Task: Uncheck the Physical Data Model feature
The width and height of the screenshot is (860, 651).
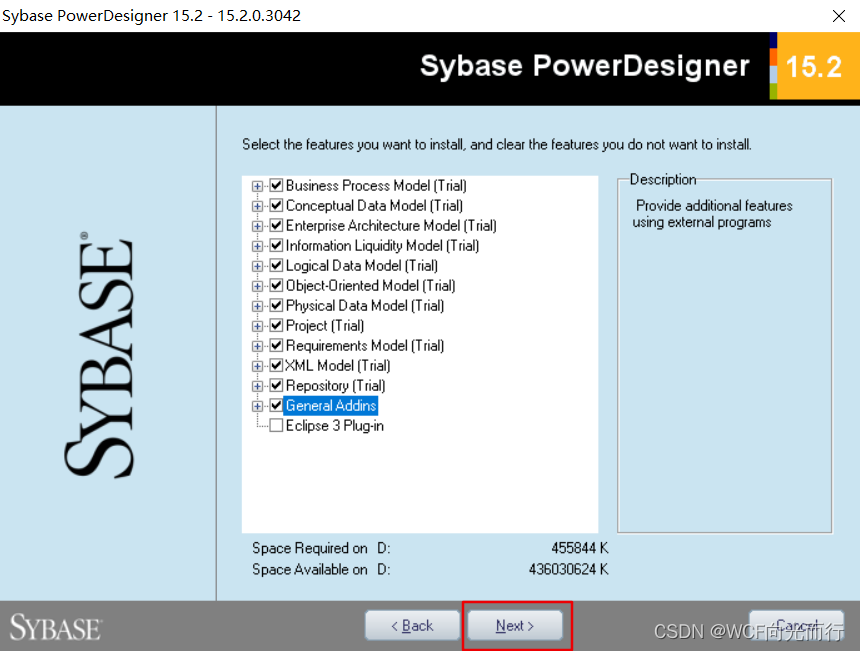Action: point(275,305)
